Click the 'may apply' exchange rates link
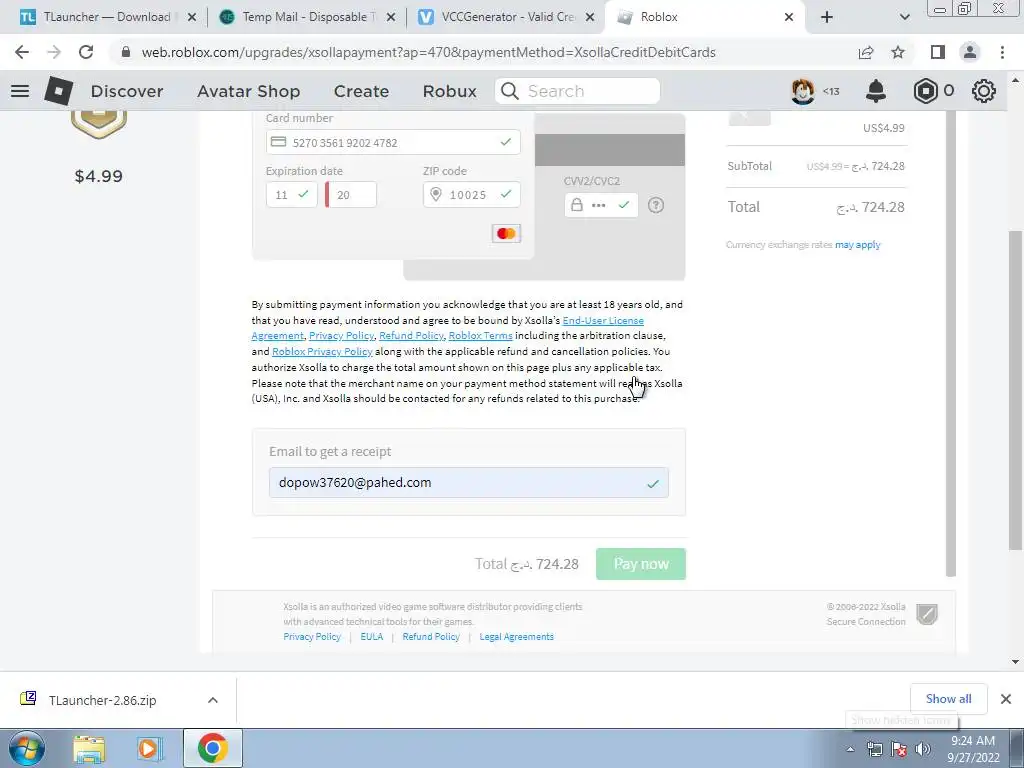 857,245
